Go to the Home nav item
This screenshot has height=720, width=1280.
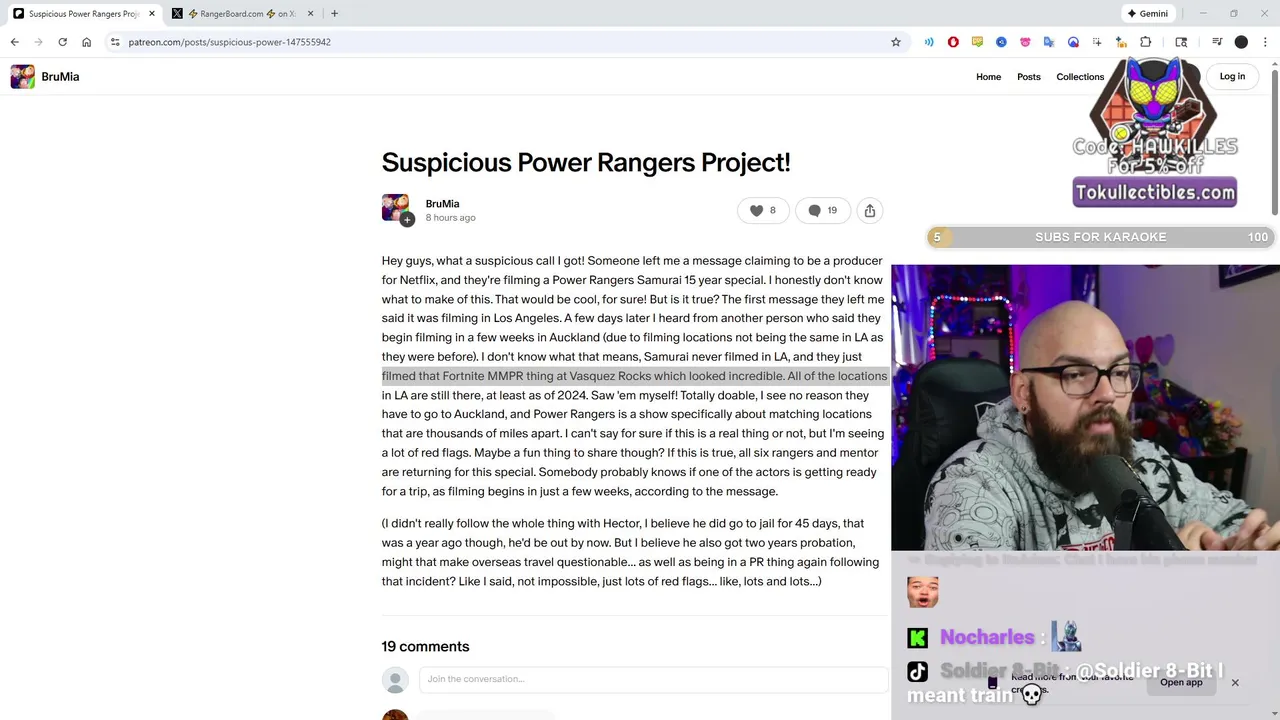[x=988, y=77]
